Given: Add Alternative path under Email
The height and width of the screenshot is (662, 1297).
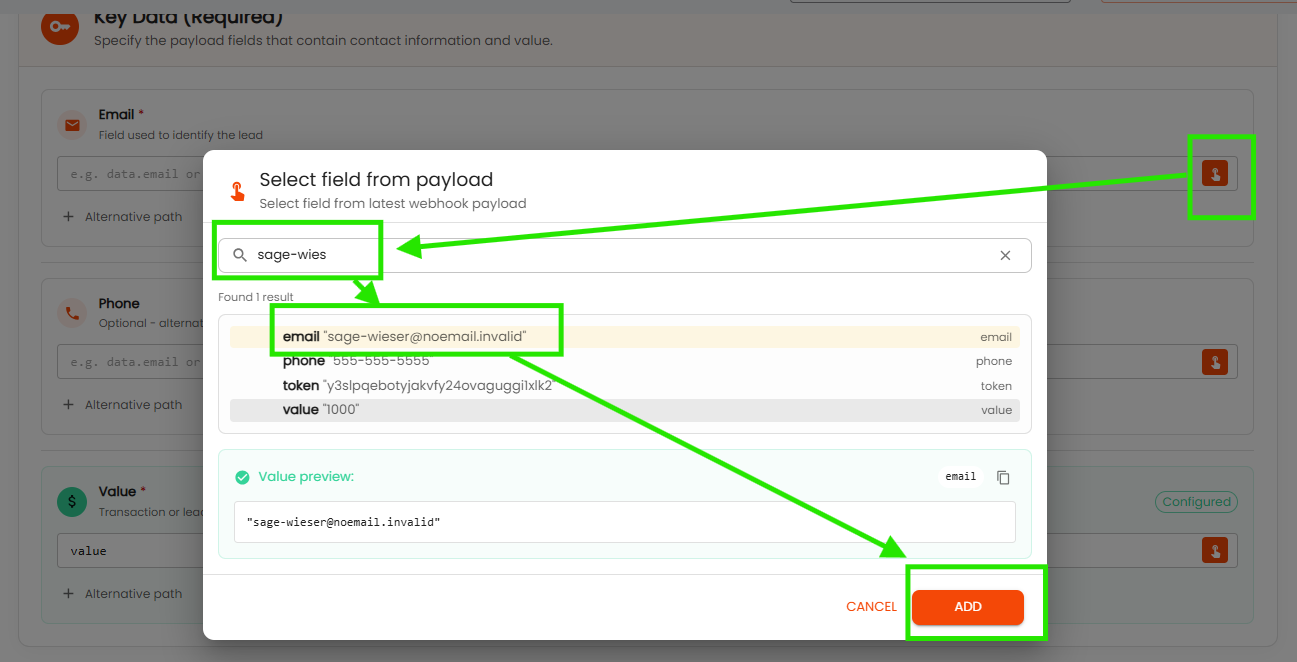Looking at the screenshot, I should [x=122, y=217].
